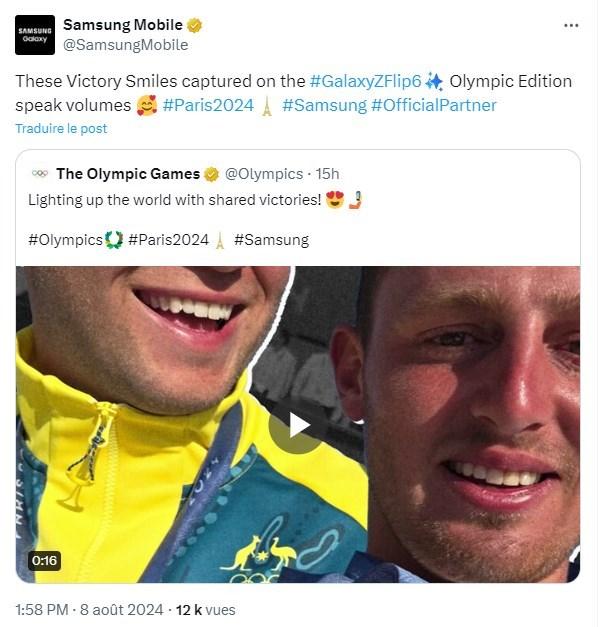Open the @SamsungMobile handle
The image size is (599, 627).
(126, 45)
